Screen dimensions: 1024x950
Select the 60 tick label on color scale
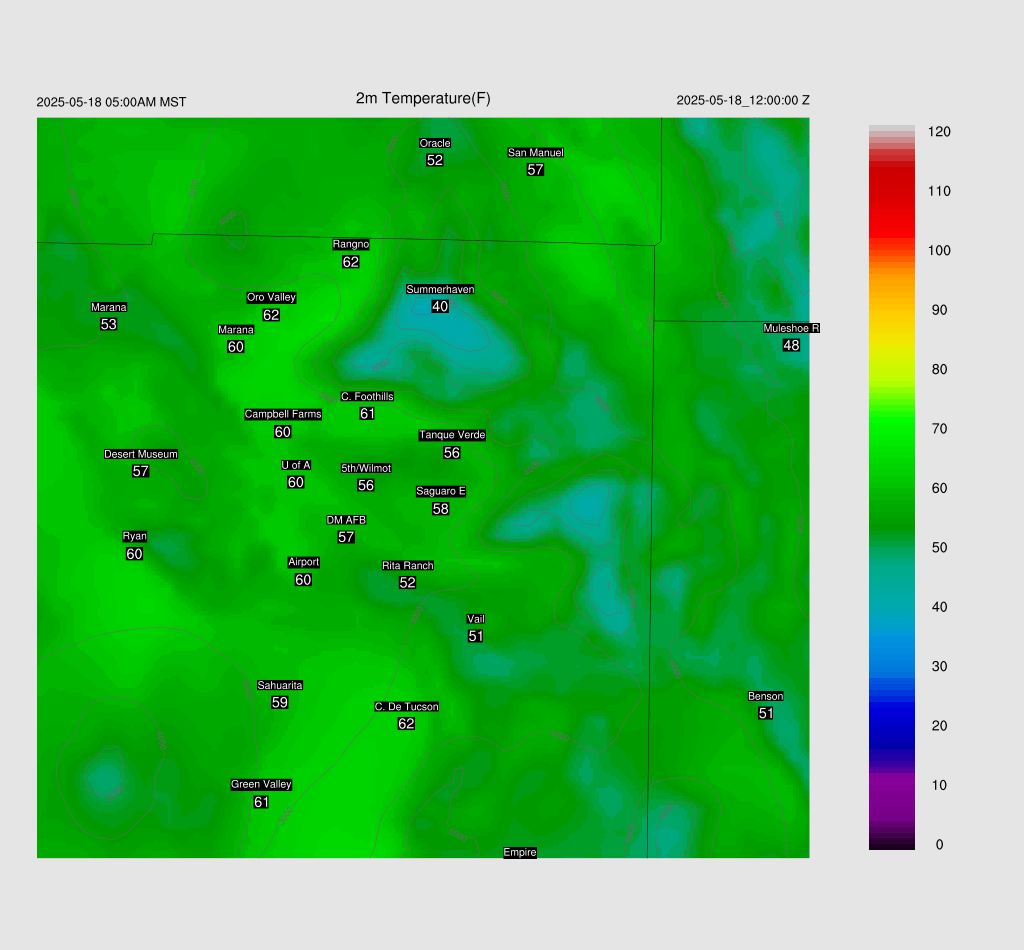tap(939, 488)
